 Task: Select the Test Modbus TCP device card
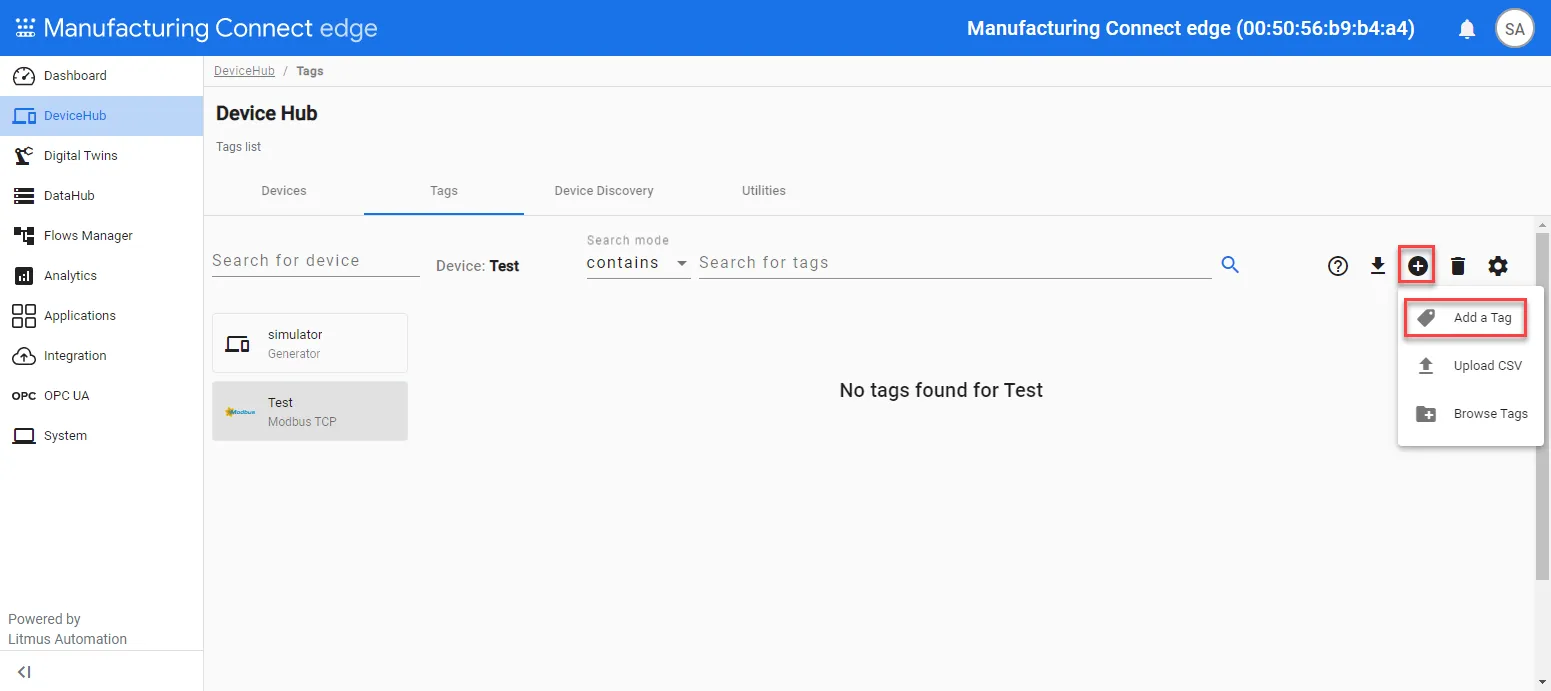pyautogui.click(x=310, y=411)
